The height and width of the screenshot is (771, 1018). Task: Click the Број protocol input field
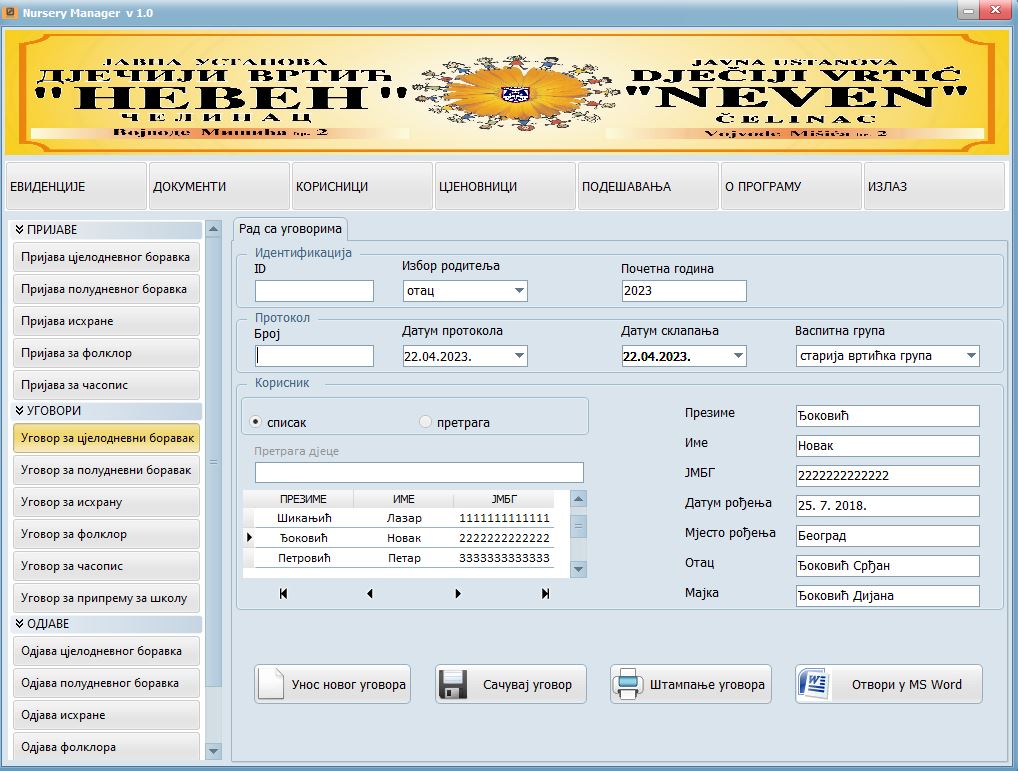tap(314, 356)
